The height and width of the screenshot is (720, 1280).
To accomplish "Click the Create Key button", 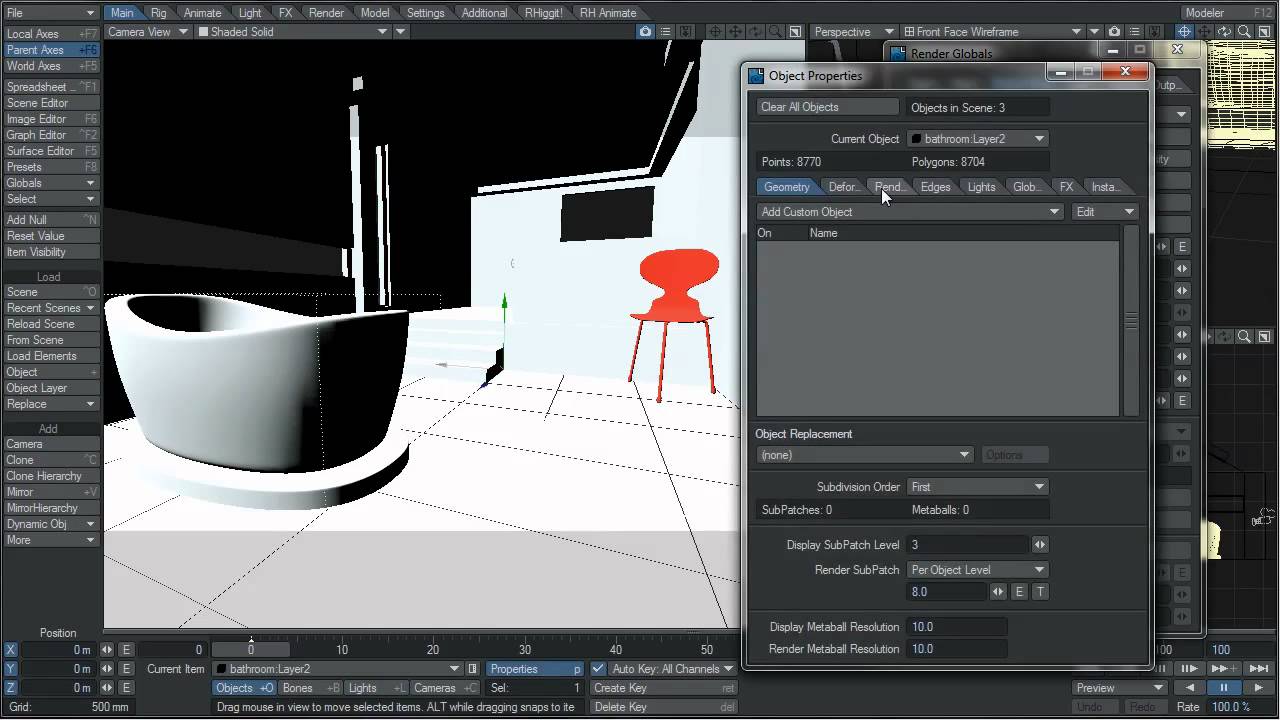I will 664,688.
